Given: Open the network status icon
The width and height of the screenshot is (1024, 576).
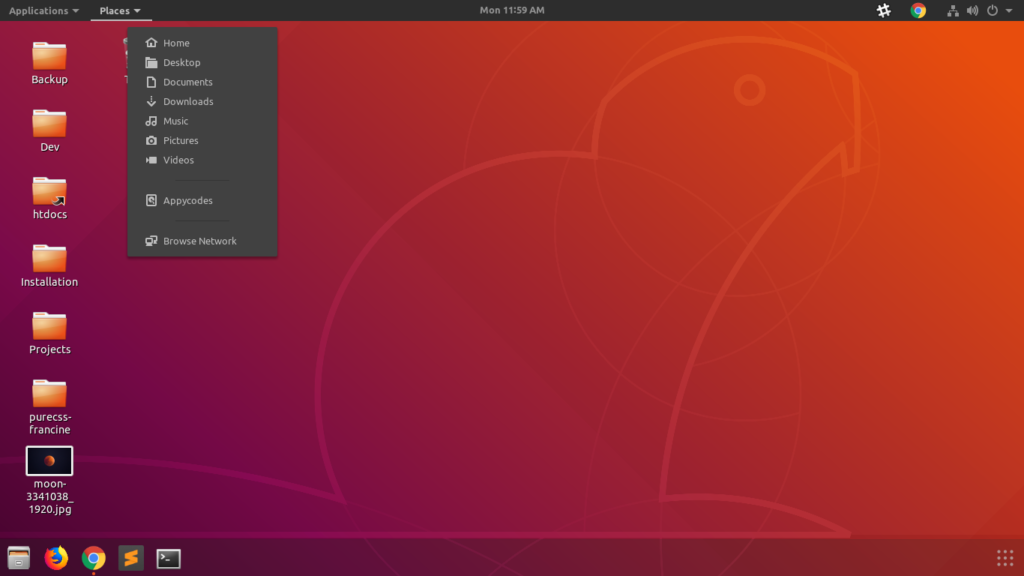Looking at the screenshot, I should pyautogui.click(x=953, y=10).
